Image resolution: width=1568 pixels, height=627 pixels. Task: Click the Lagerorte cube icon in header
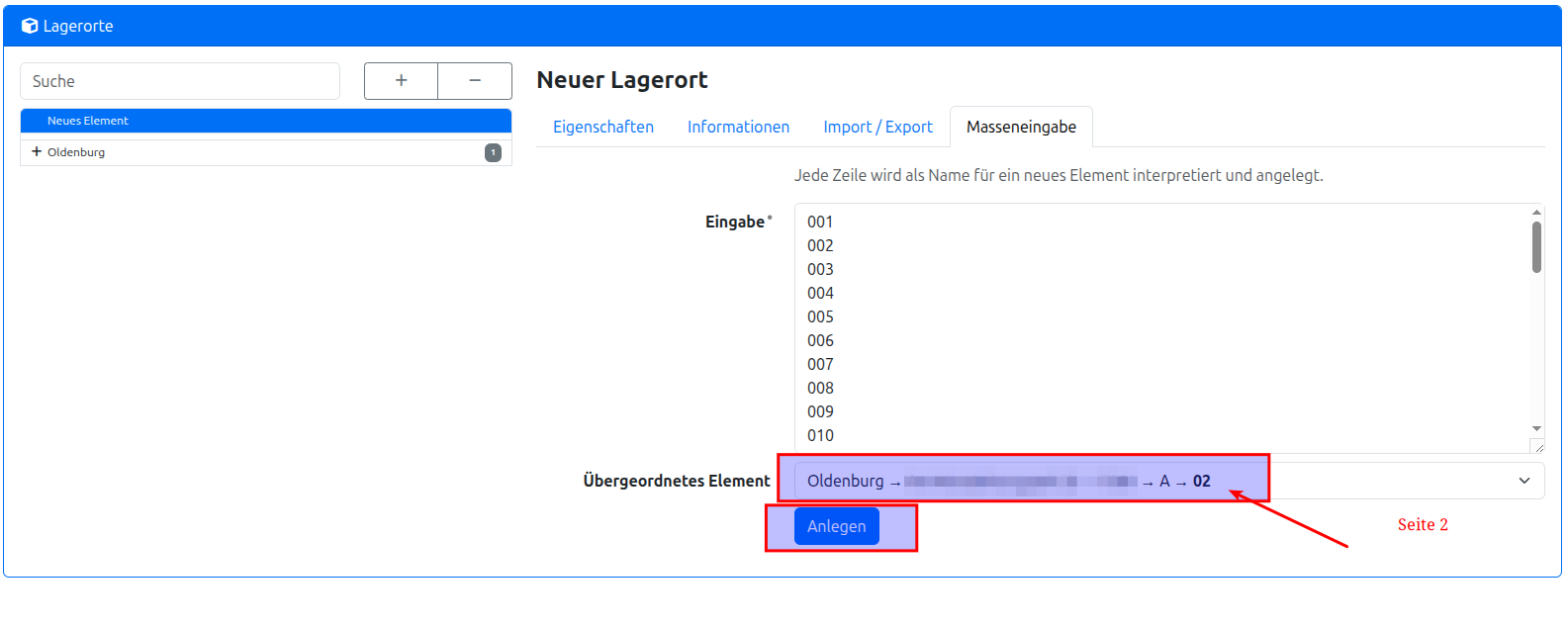[x=30, y=26]
